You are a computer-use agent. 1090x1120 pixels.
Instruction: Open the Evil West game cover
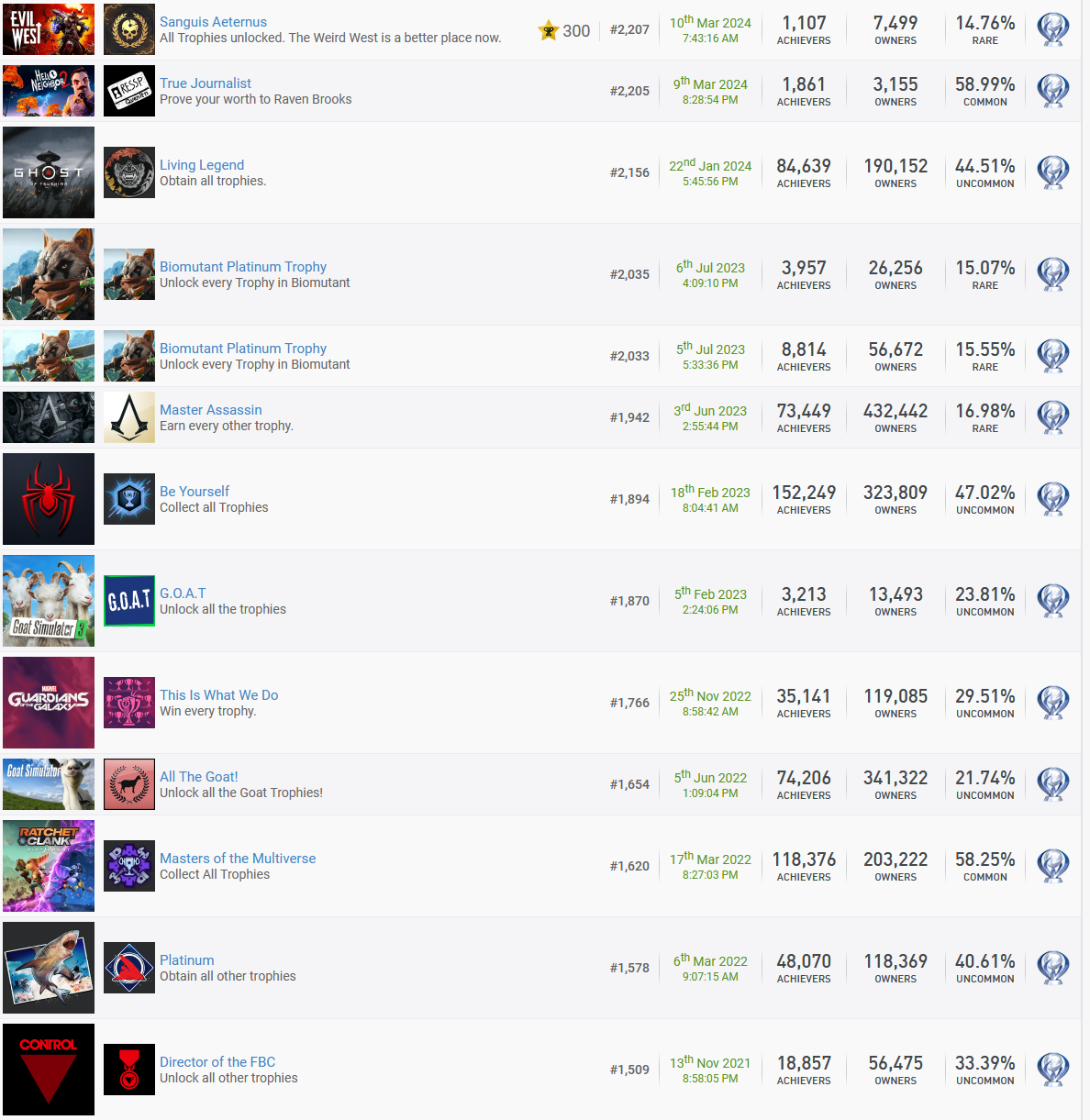point(49,29)
